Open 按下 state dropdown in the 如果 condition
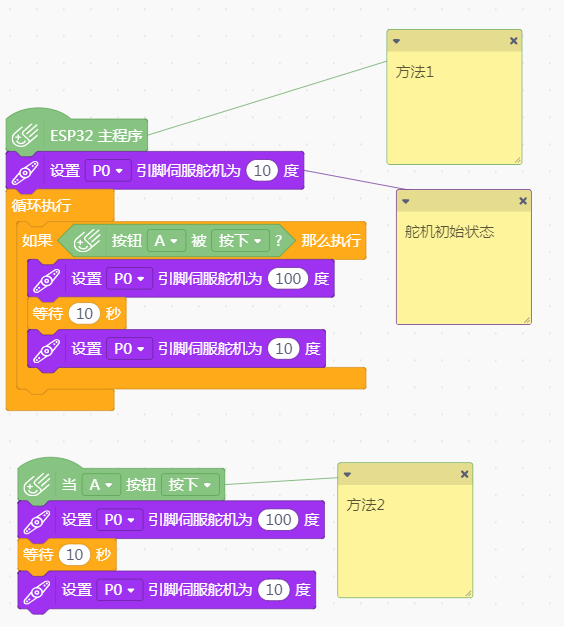This screenshot has height=627, width=564. pos(240,241)
